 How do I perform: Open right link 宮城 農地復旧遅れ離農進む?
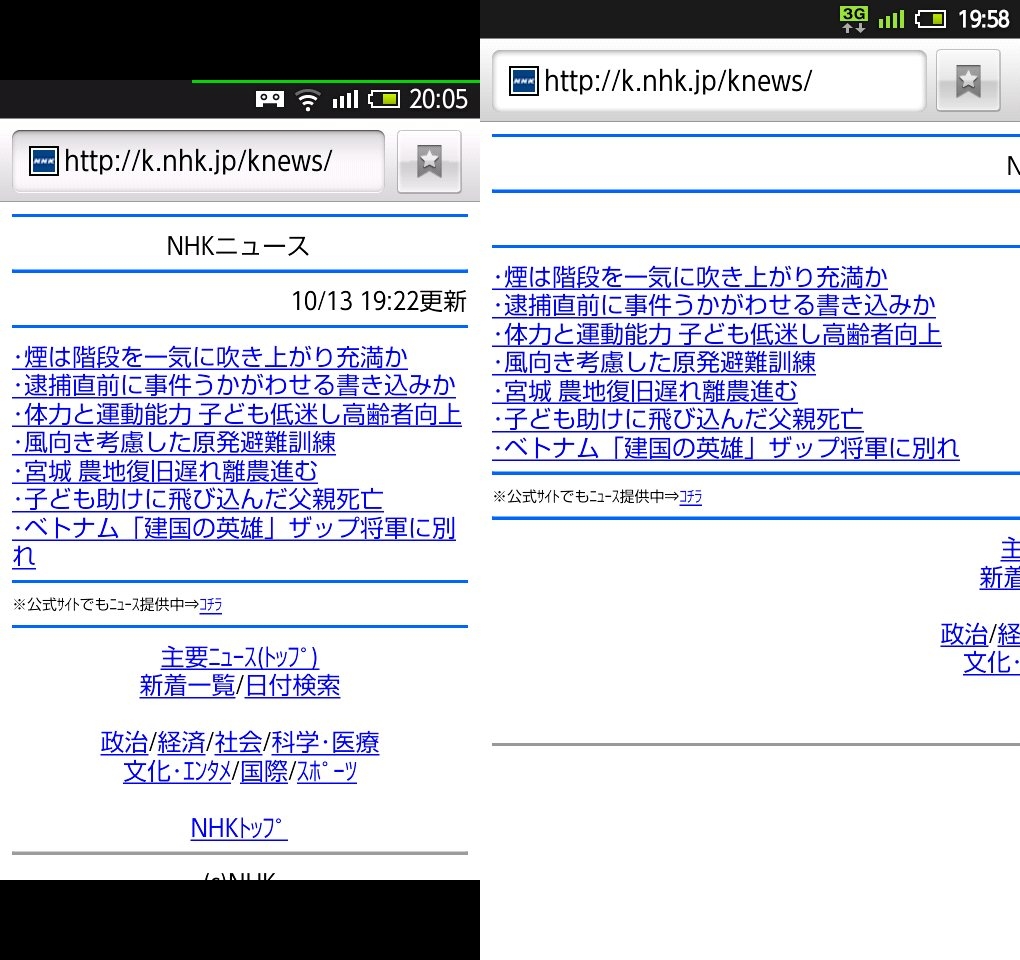645,391
